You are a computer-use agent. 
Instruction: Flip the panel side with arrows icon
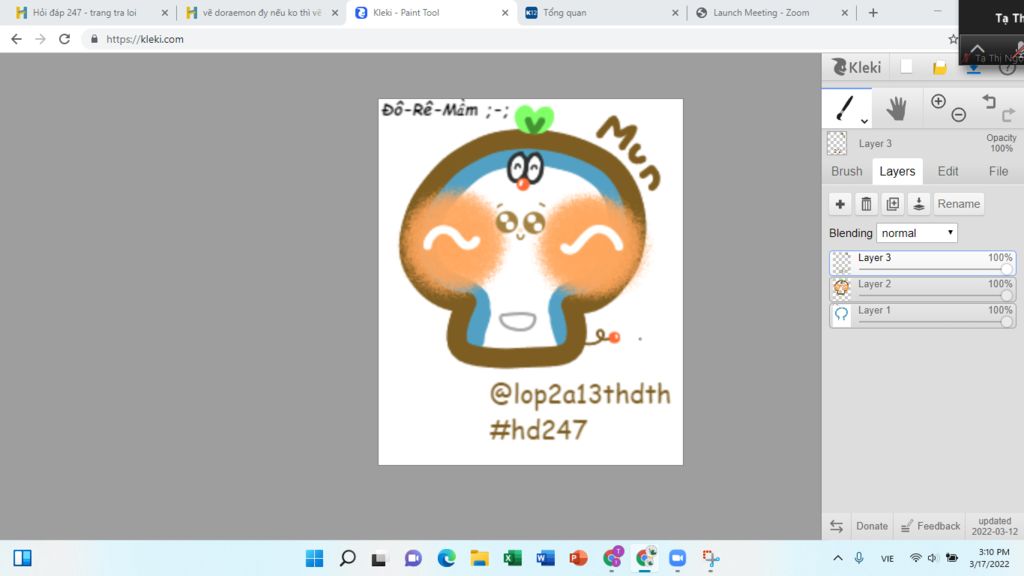pos(837,526)
